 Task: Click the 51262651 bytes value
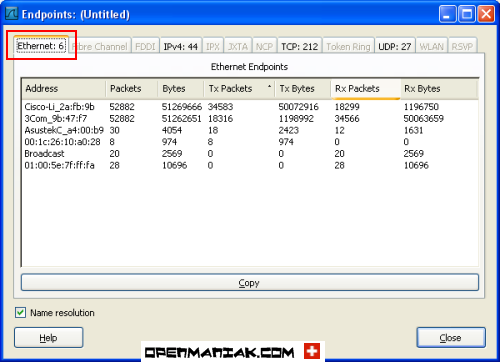(x=182, y=118)
